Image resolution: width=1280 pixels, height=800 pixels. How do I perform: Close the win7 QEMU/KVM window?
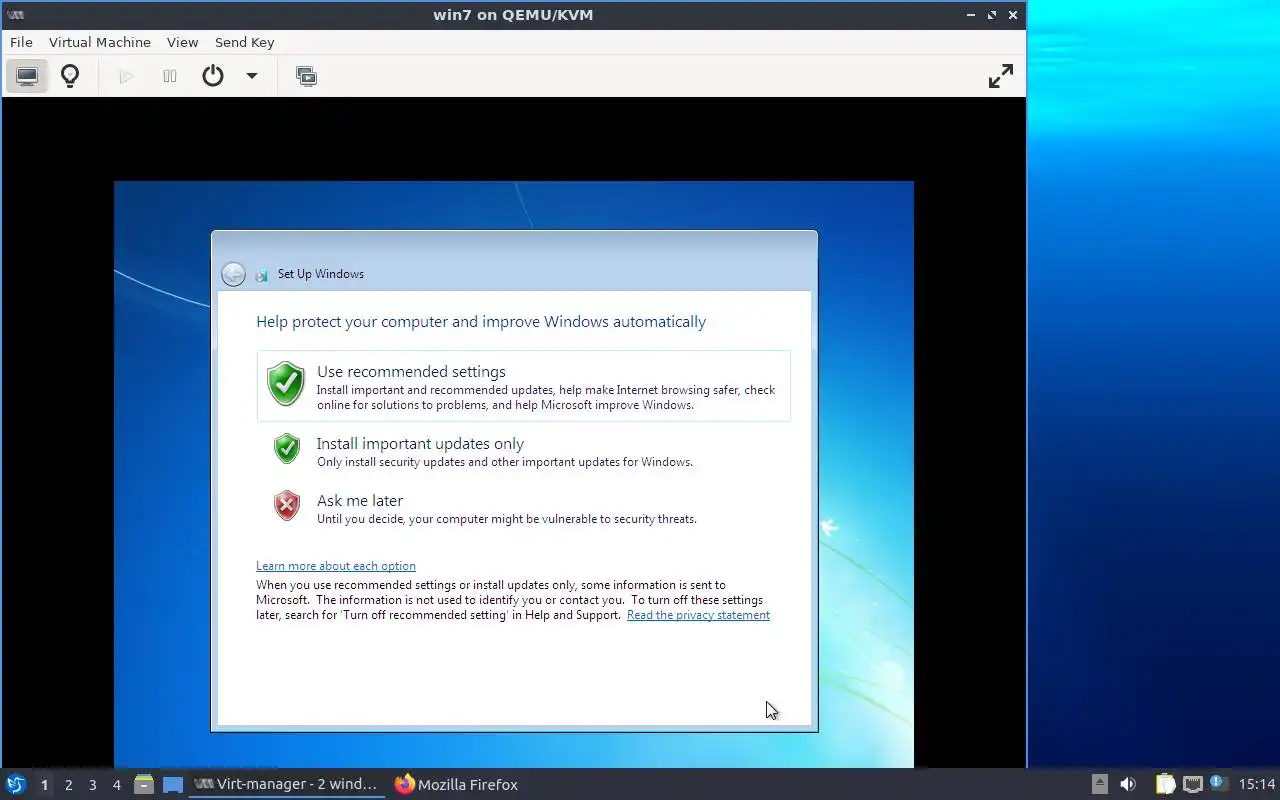[x=1013, y=15]
